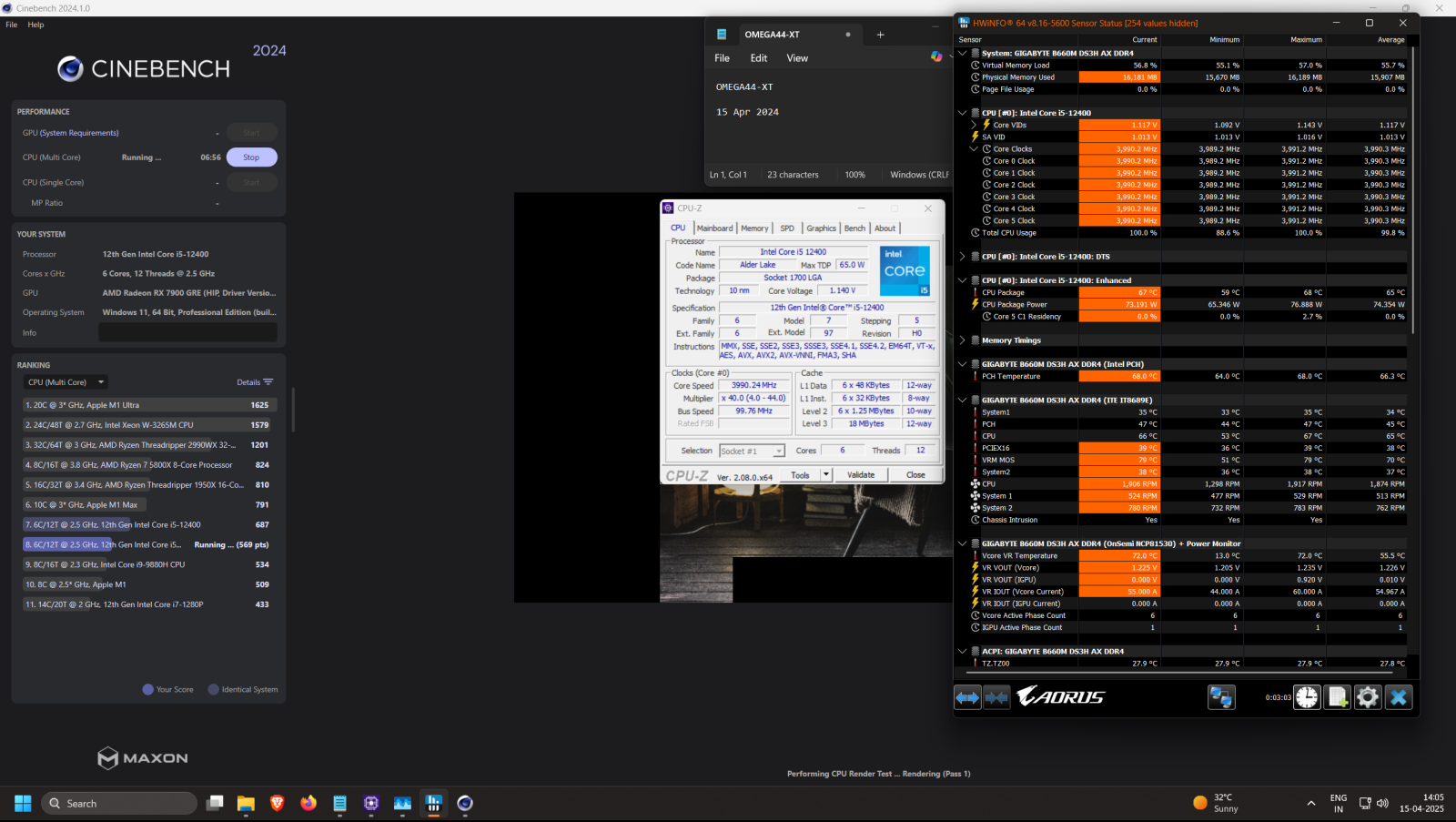1456x822 pixels.
Task: Open Task View from taskbar
Action: [215, 803]
